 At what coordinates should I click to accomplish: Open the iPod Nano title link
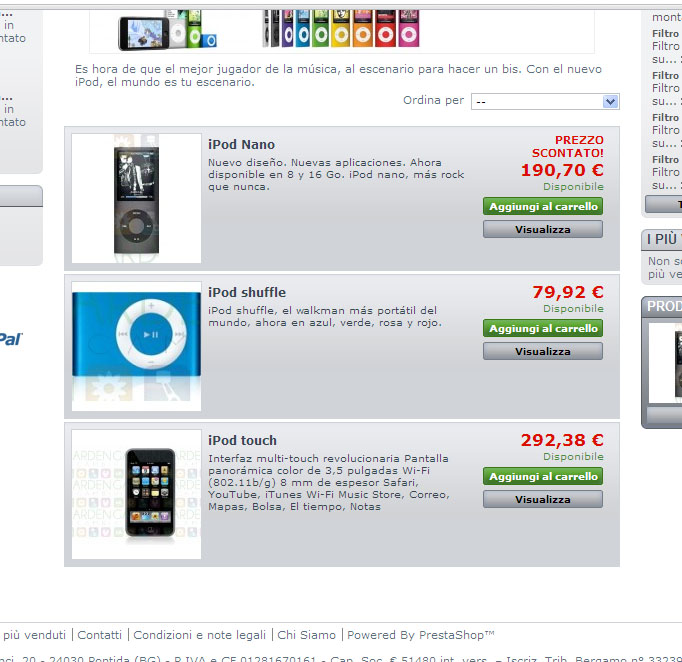pos(241,144)
